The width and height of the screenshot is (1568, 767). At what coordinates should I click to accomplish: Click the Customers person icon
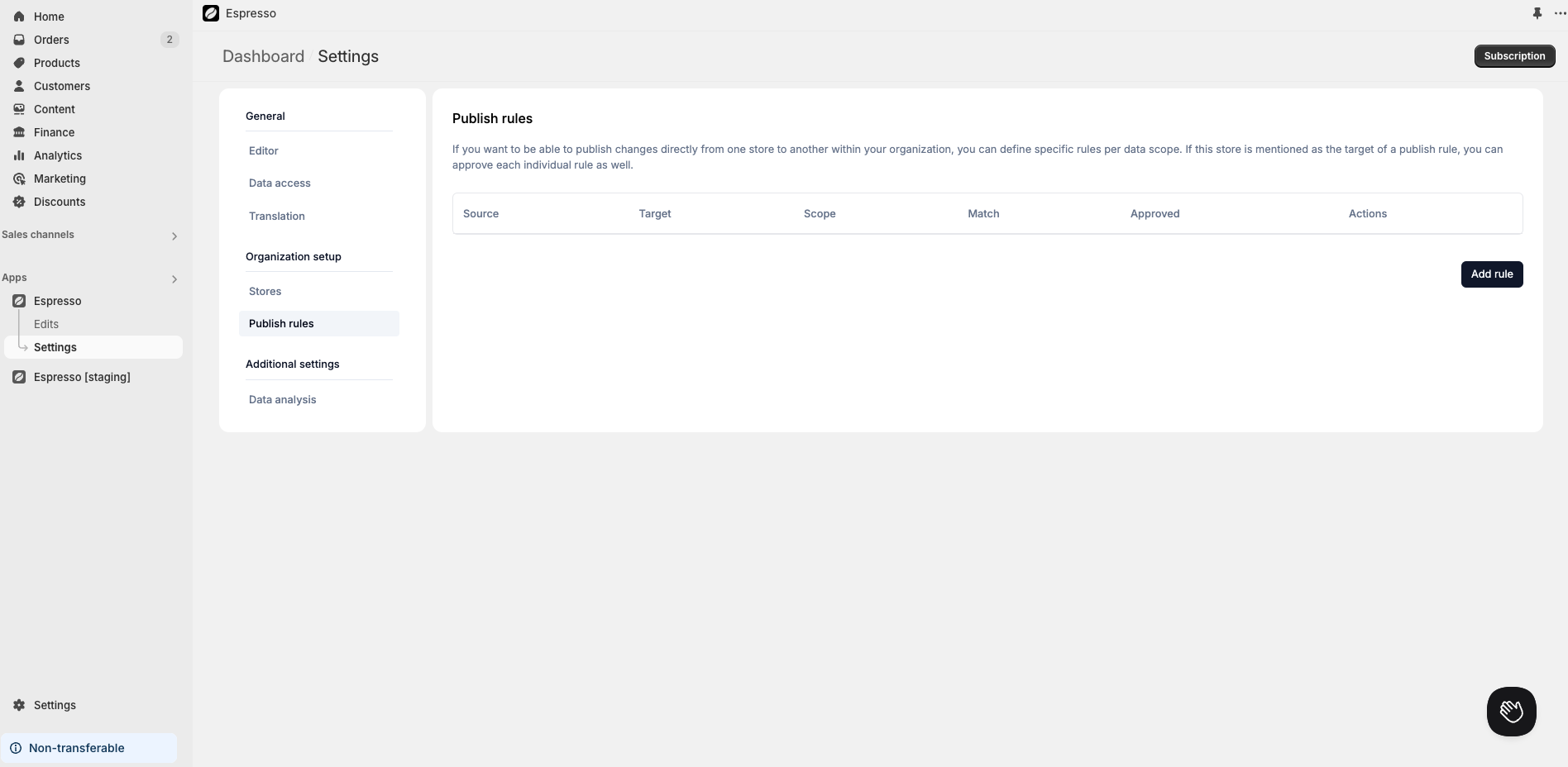point(19,86)
